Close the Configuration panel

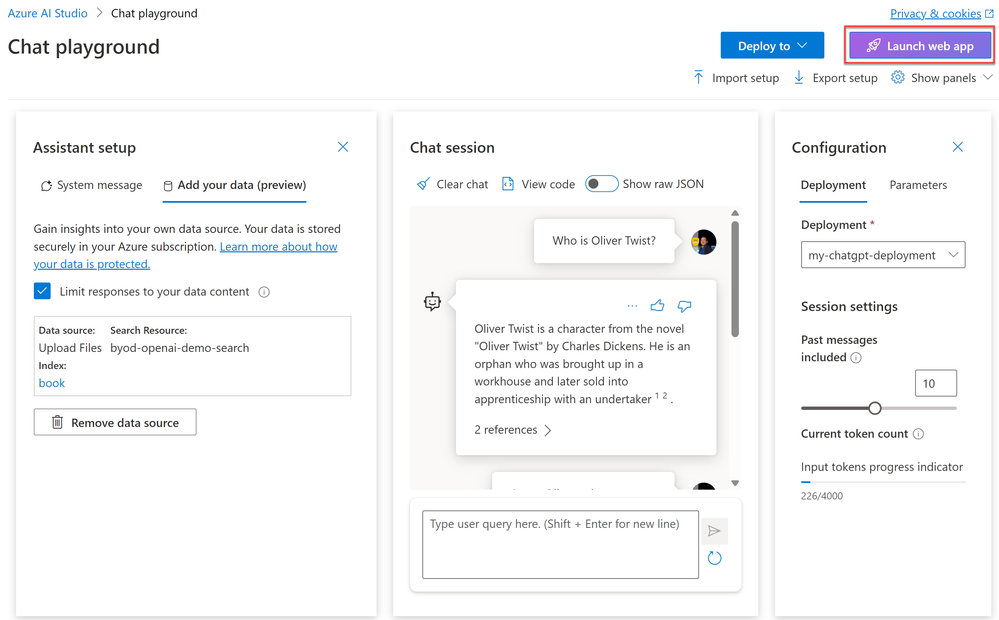pyautogui.click(x=958, y=147)
